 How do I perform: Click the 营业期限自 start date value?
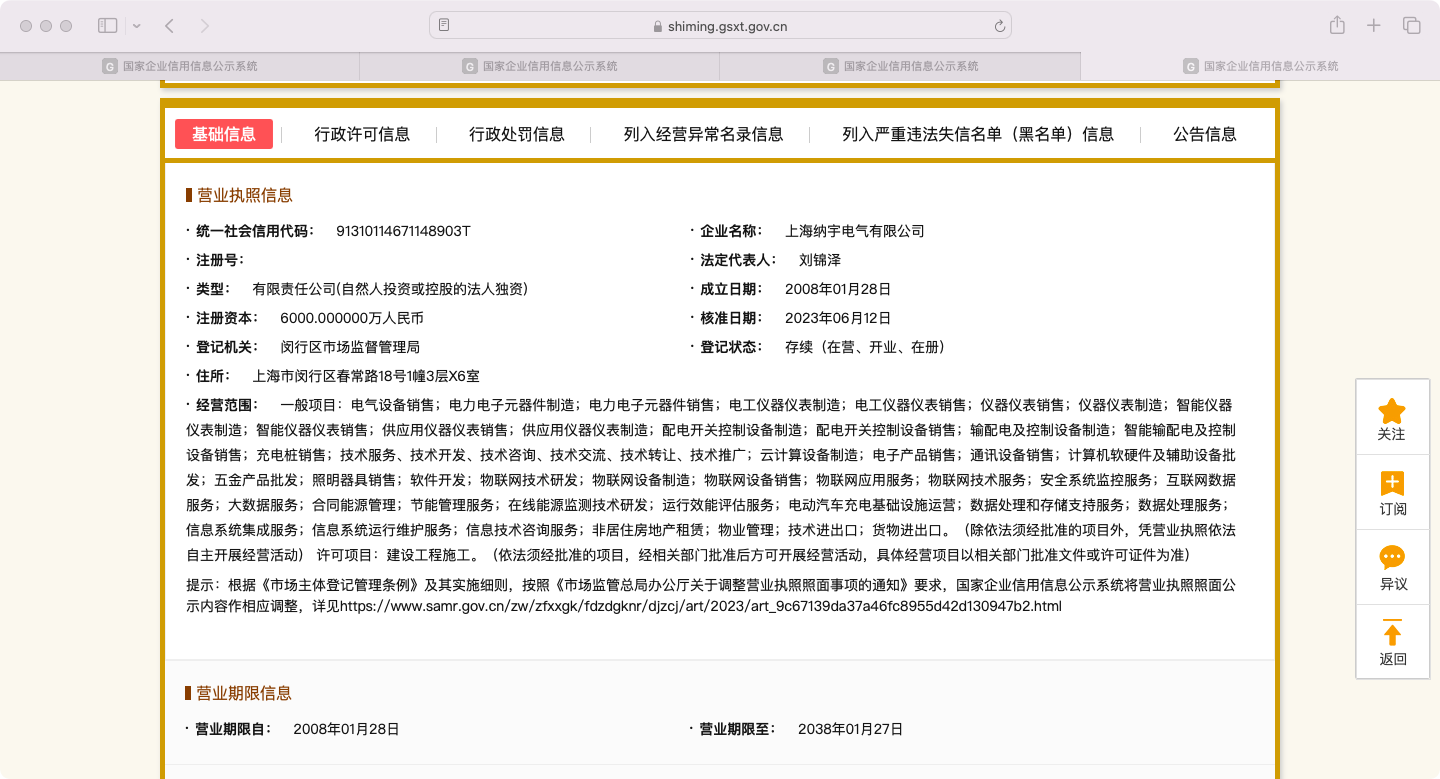pos(346,729)
